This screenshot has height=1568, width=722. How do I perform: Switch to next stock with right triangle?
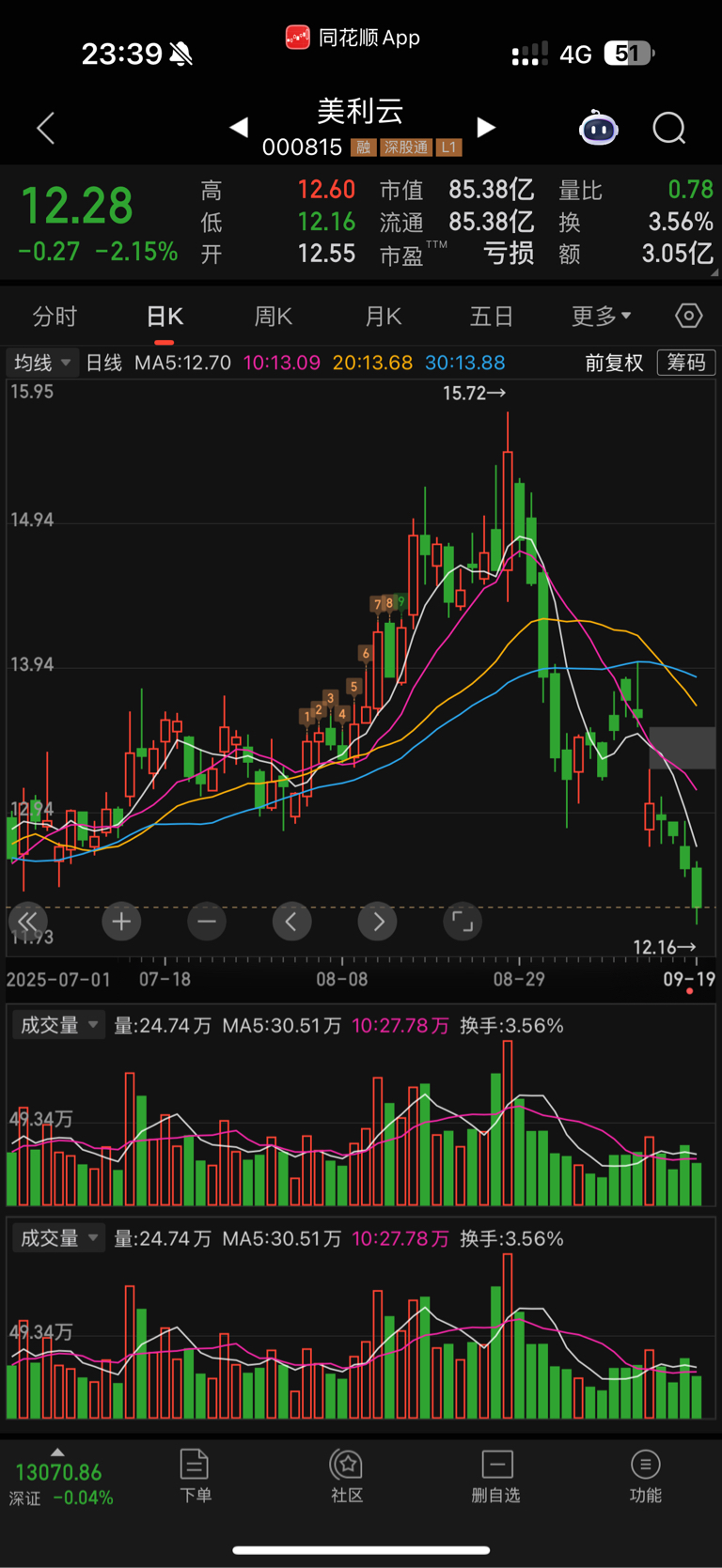[486, 127]
